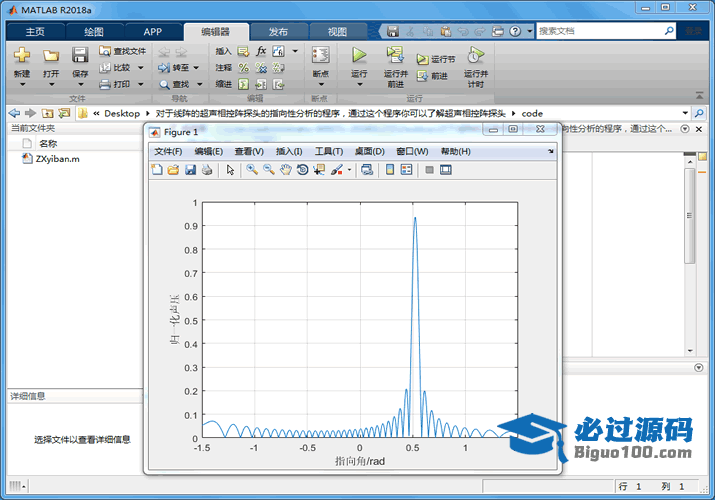Toggle Insert Legend icon
715x500 pixels.
point(406,170)
